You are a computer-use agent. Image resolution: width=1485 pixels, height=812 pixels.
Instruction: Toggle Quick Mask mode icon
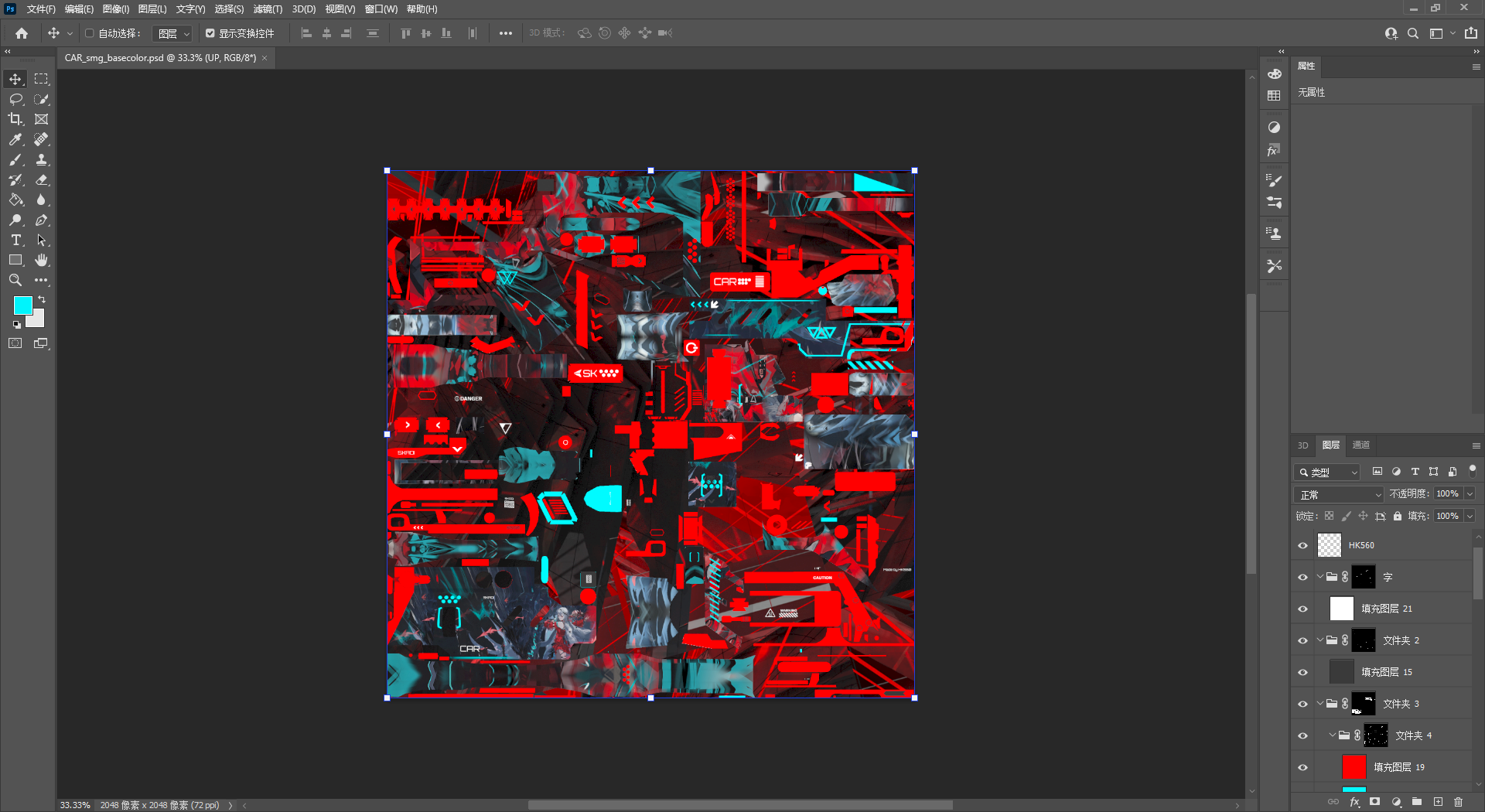pyautogui.click(x=15, y=343)
